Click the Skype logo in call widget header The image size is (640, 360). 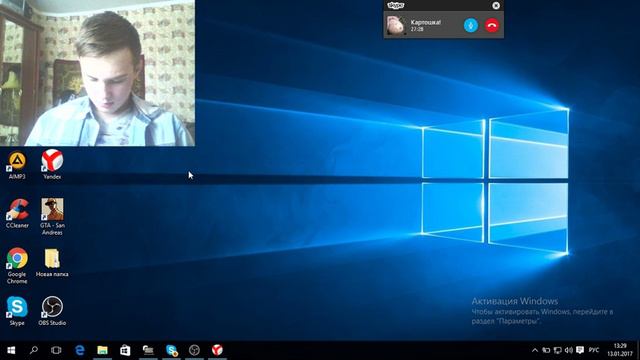click(396, 5)
